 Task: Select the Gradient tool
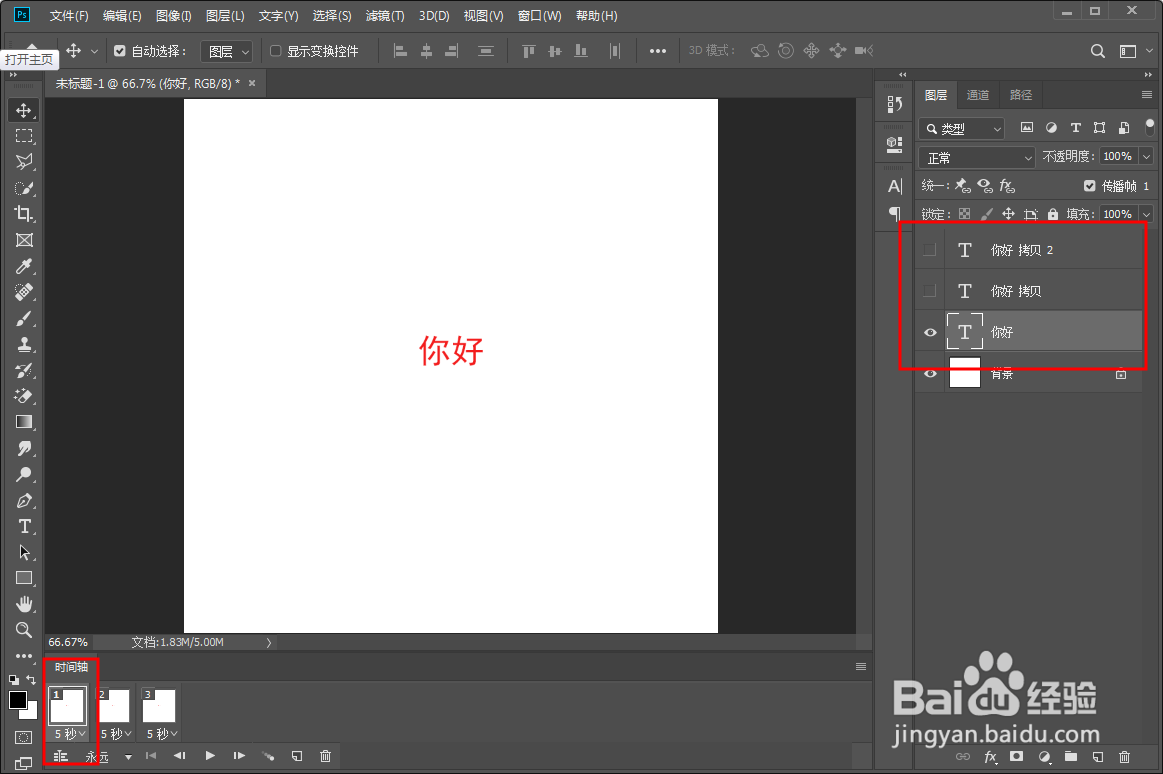(x=24, y=423)
